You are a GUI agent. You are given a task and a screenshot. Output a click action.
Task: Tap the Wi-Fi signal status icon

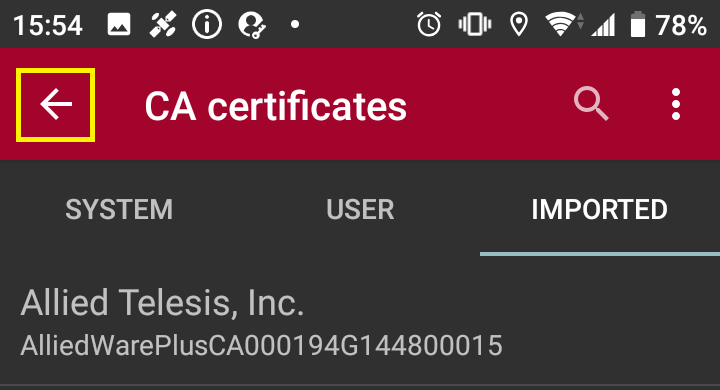(x=563, y=24)
